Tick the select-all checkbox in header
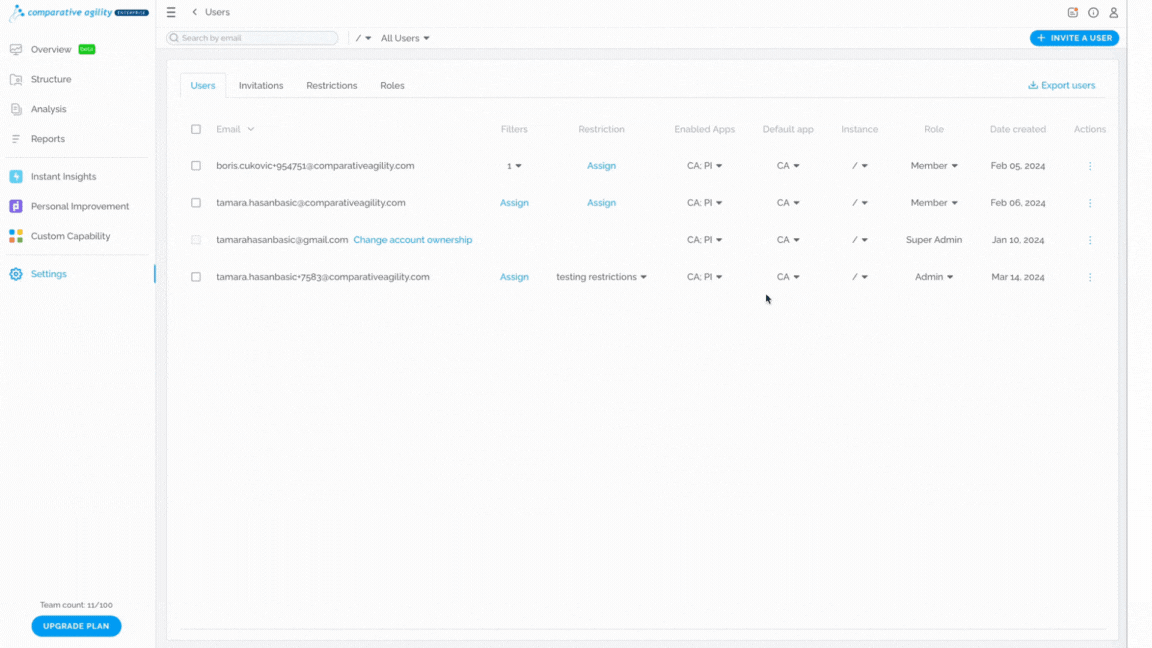The width and height of the screenshot is (1152, 648). 196,129
